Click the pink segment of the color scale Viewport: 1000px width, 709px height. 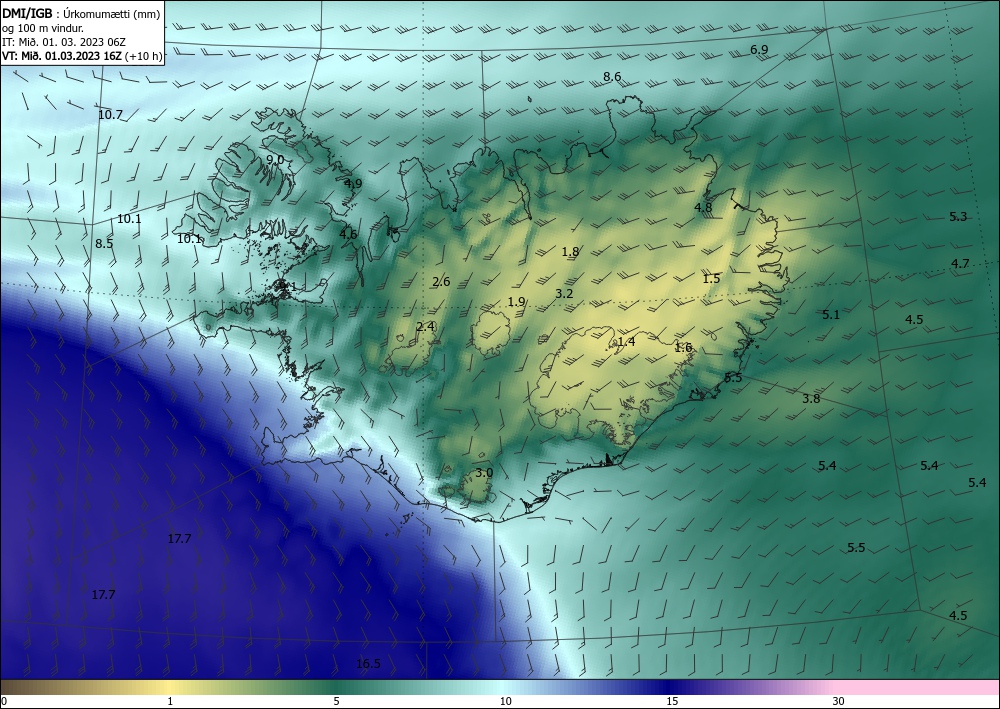(918, 687)
